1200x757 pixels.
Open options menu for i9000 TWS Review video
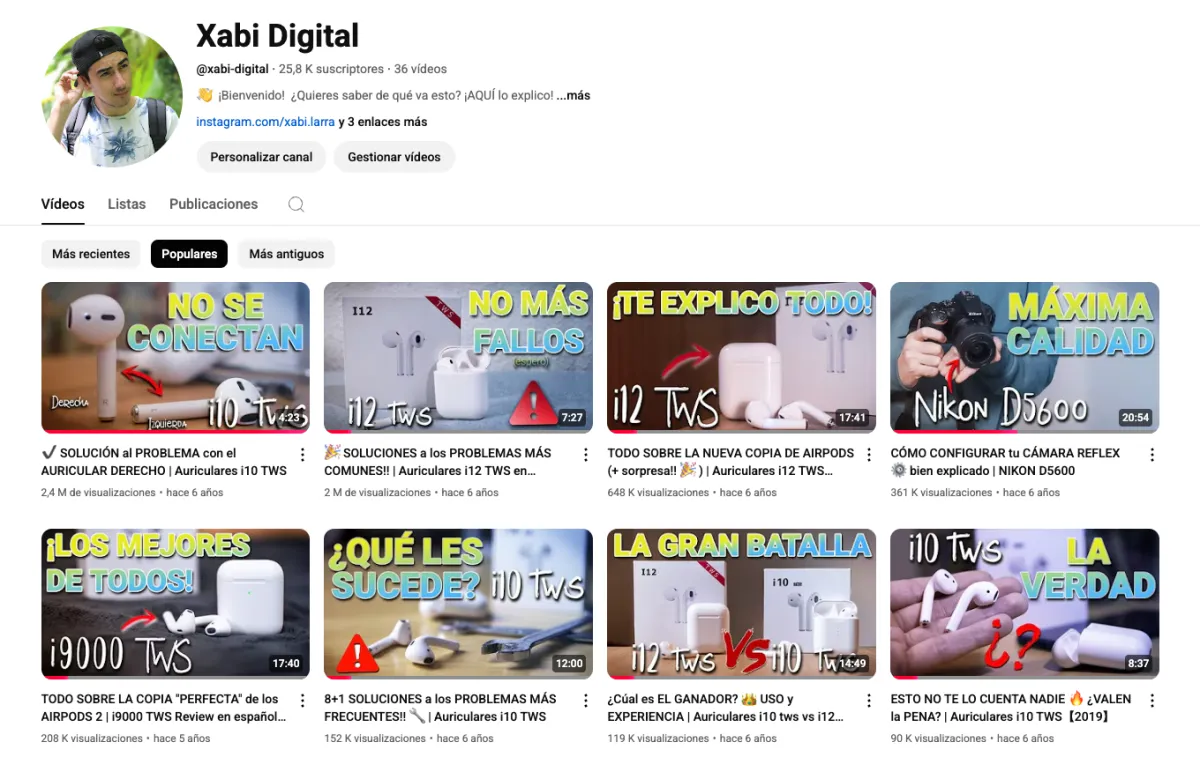[303, 701]
